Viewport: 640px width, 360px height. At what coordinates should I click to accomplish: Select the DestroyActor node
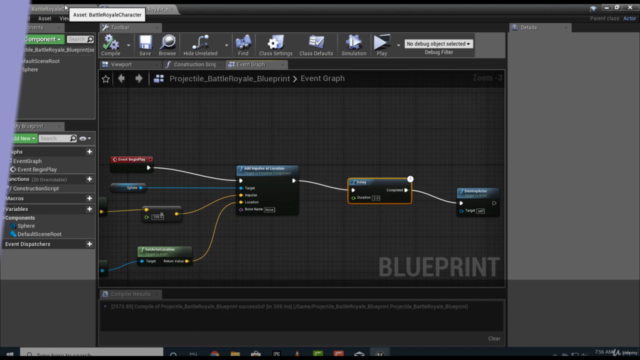[478, 202]
